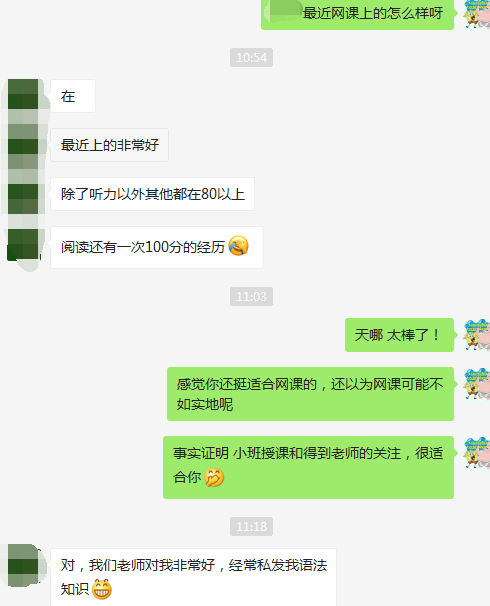Screen dimensions: 490x606
Task: Click the SpongeBob avatar beside 天哪 太棒了 message
Action: point(477,335)
